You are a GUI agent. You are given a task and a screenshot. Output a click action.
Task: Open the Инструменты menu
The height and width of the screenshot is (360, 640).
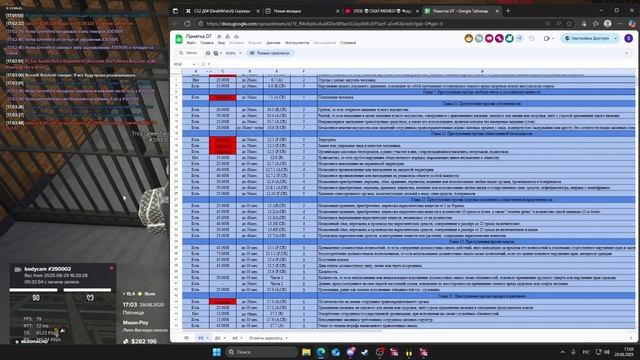[x=297, y=42]
